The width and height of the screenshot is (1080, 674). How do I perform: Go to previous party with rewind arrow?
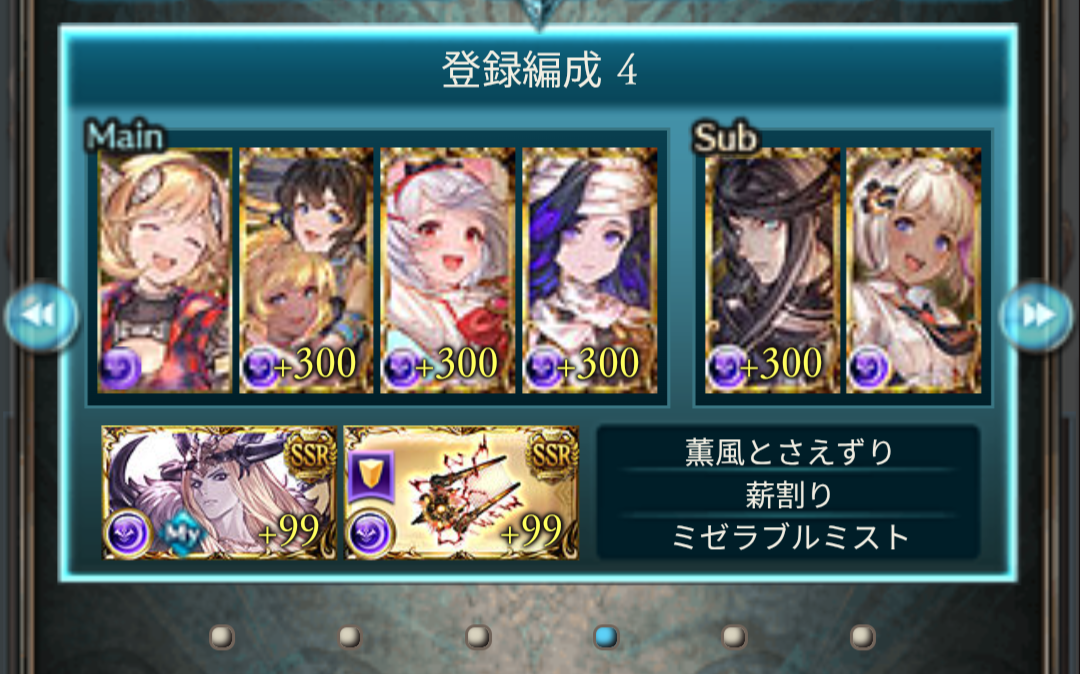tap(41, 316)
